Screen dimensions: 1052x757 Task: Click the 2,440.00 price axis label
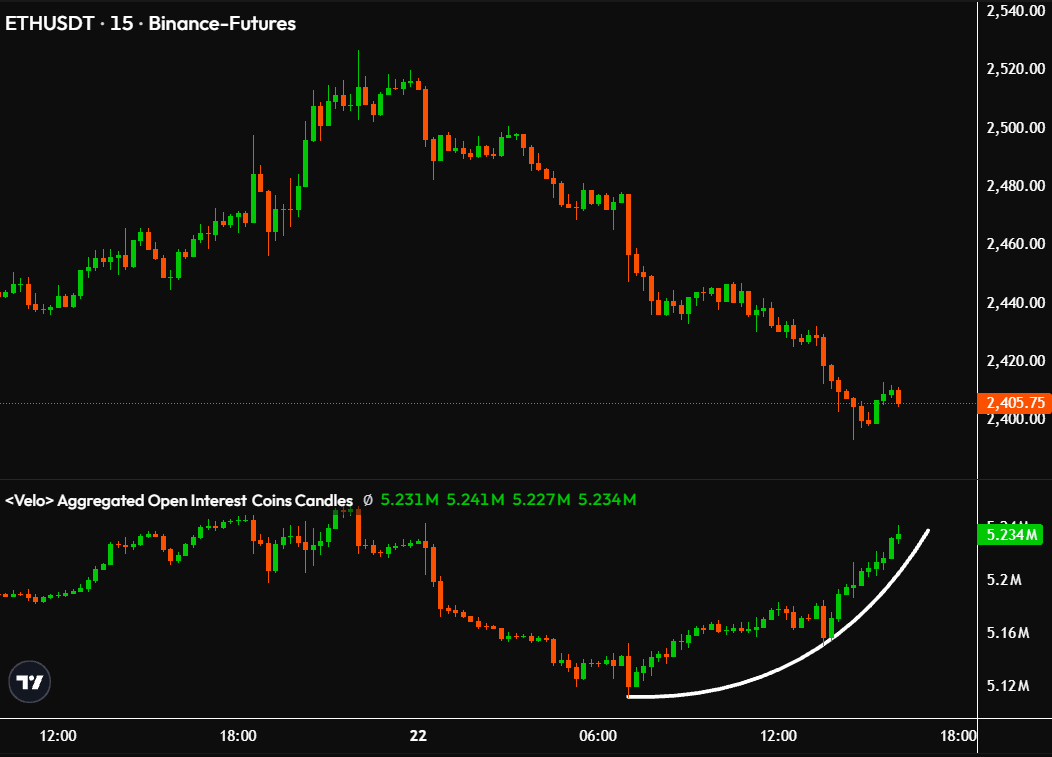(1016, 303)
